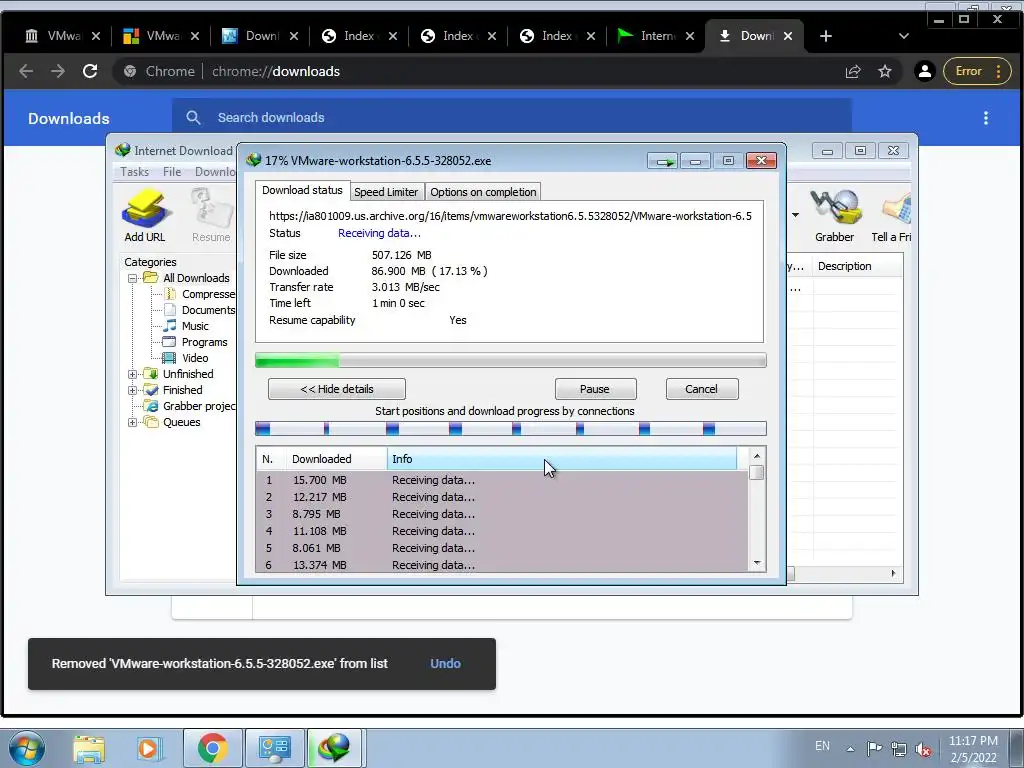The image size is (1024, 768).
Task: Click the Resume toolbar icon in IDM
Action: 210,216
